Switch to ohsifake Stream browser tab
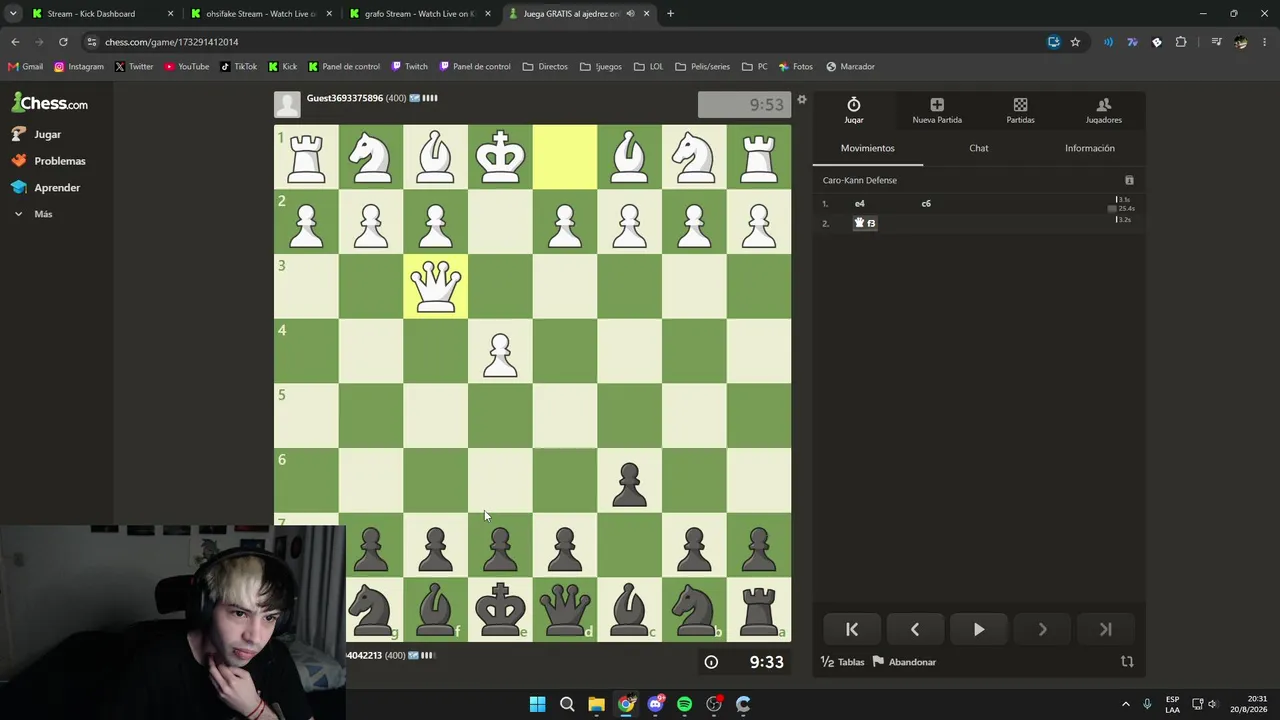The image size is (1280, 720). point(260,14)
